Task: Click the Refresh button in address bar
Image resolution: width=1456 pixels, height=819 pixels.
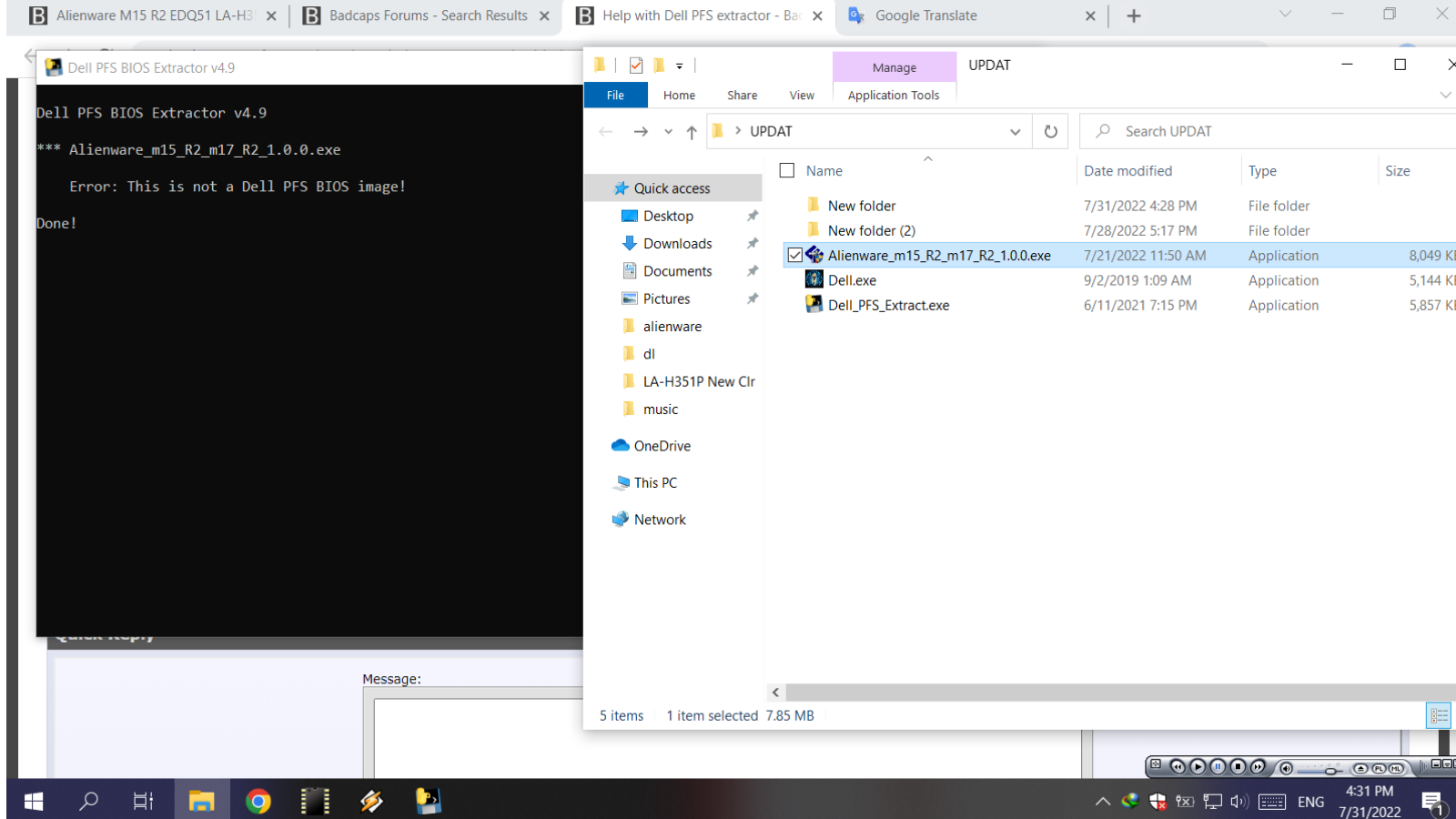Action: [1050, 132]
